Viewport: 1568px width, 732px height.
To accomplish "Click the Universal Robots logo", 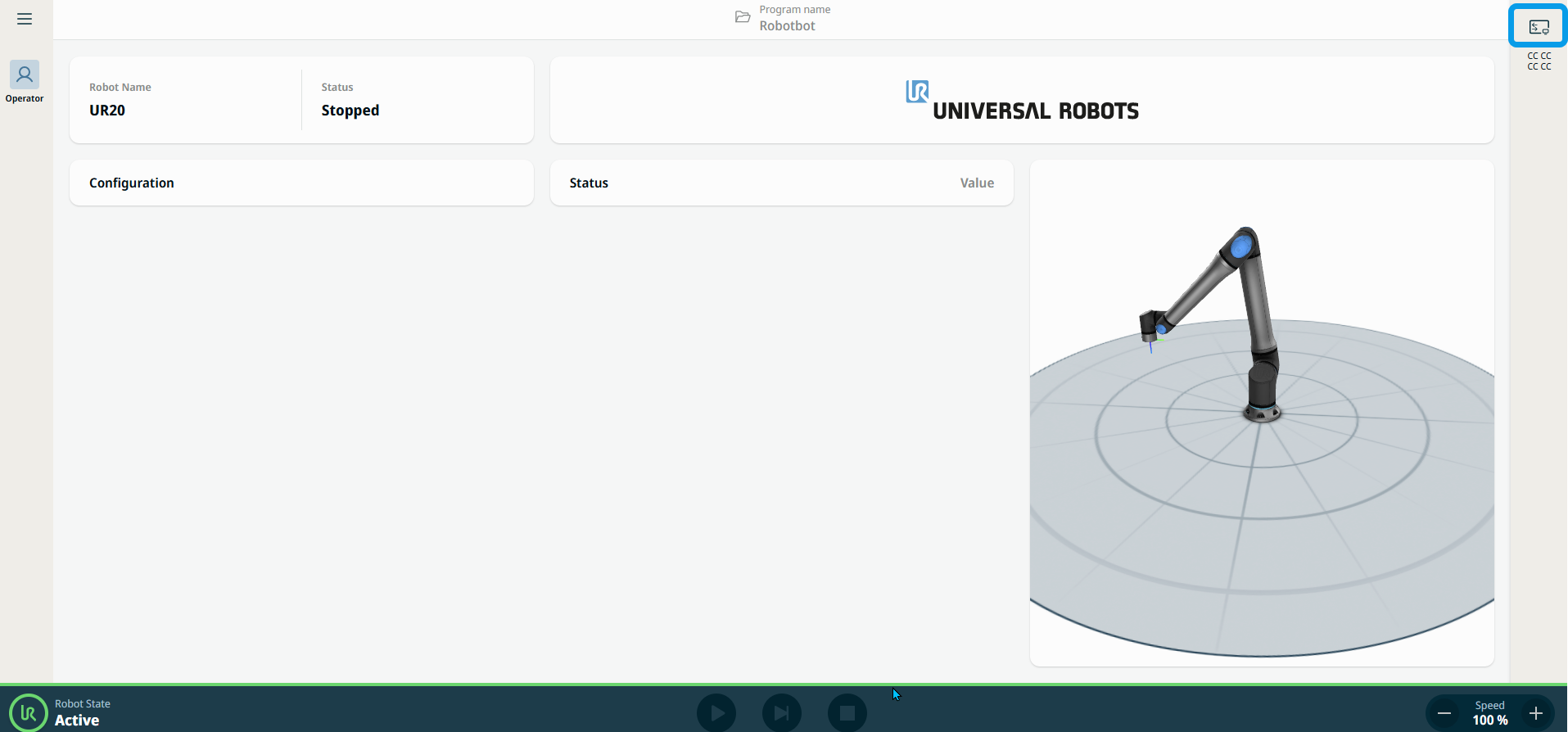I will [x=1022, y=102].
